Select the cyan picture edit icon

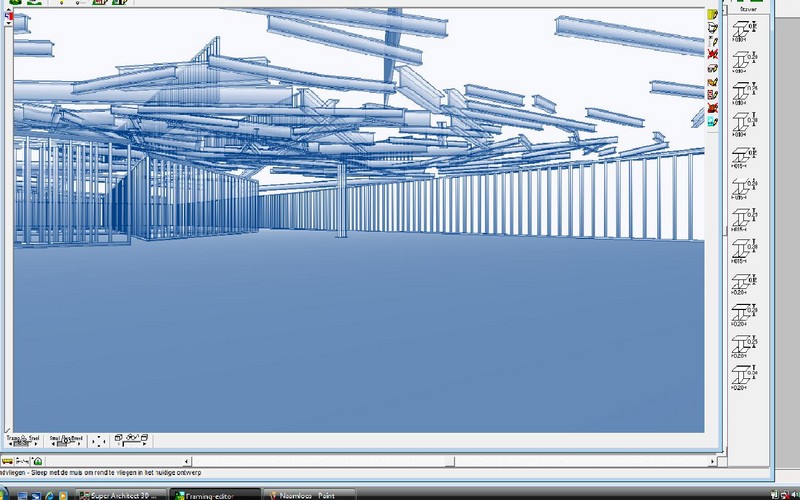point(713,121)
